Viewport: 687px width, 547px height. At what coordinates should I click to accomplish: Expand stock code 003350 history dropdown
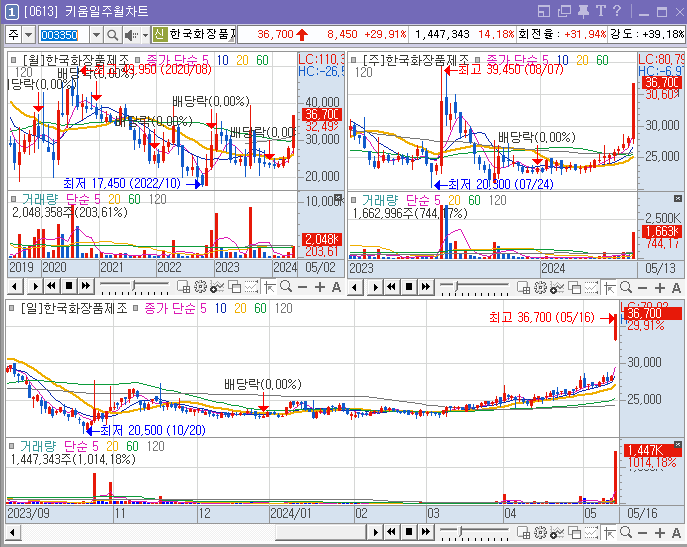click(x=96, y=35)
